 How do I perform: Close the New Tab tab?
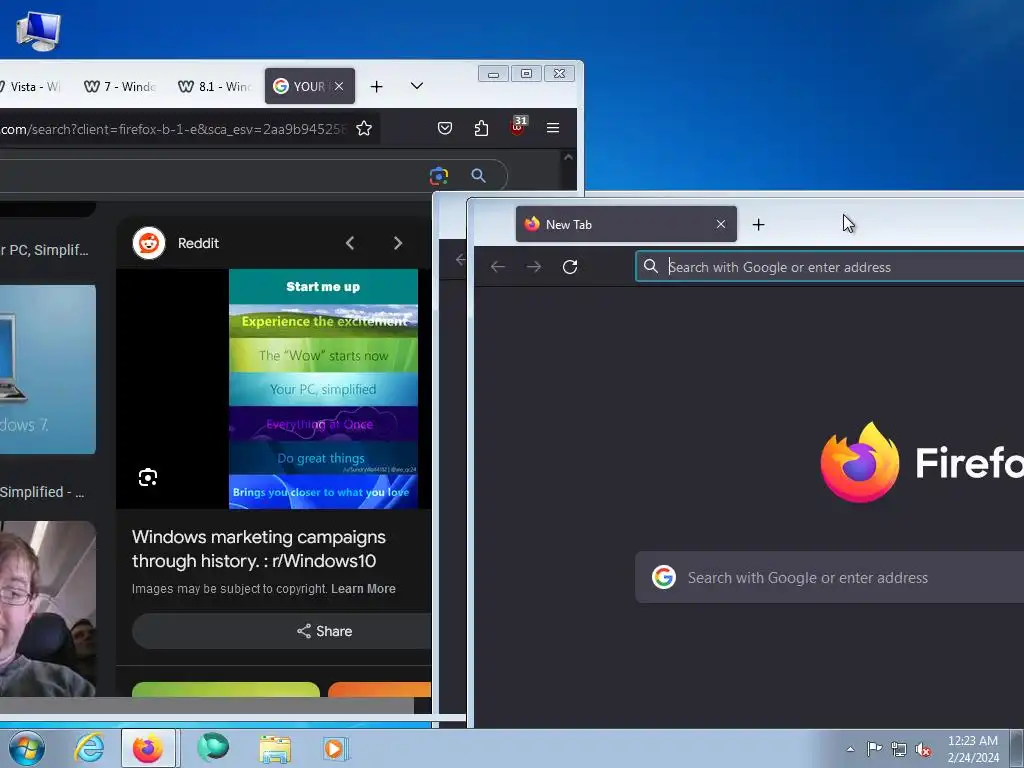(721, 224)
